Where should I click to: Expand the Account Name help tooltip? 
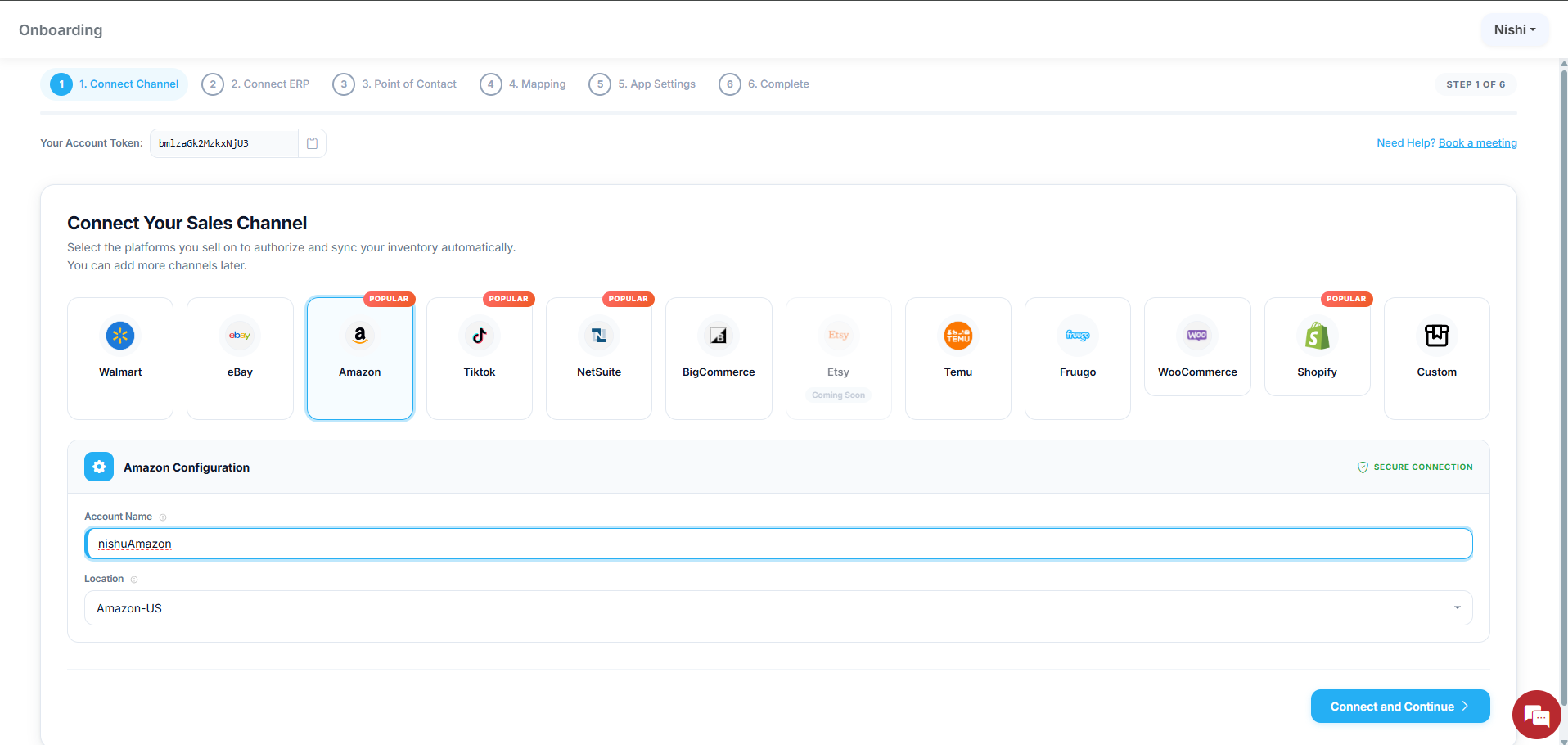[163, 517]
